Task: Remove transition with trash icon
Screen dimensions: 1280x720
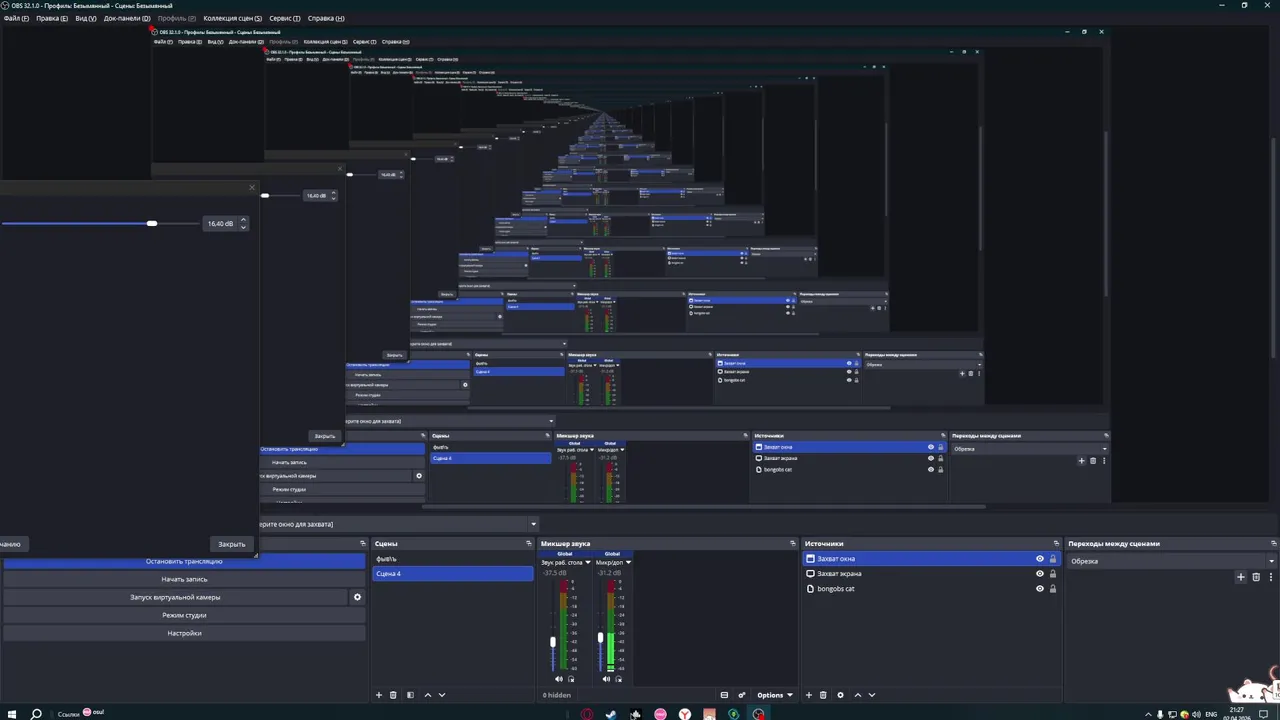Action: tap(1256, 577)
